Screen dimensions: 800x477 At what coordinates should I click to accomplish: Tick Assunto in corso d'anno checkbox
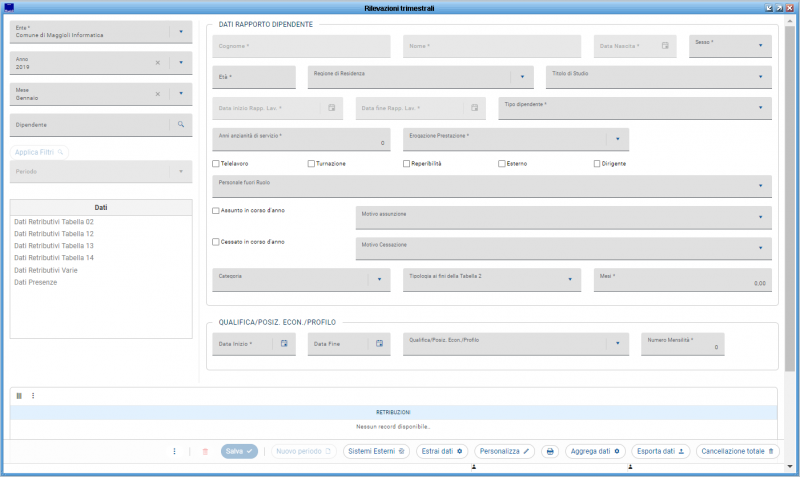click(216, 211)
